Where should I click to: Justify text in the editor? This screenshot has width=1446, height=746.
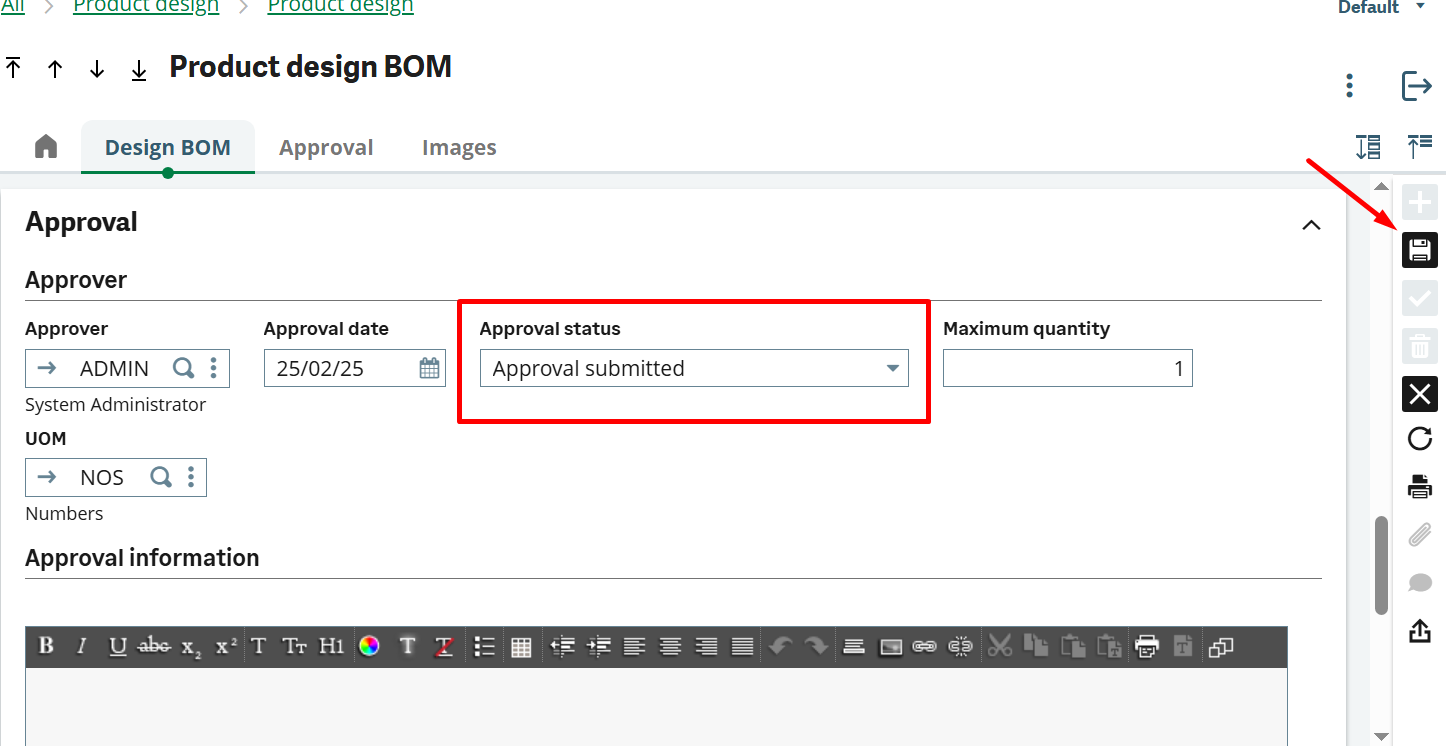click(x=742, y=647)
